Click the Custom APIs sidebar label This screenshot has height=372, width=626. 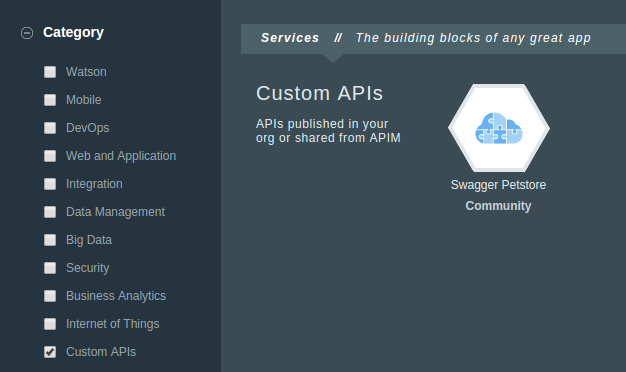[x=101, y=352]
